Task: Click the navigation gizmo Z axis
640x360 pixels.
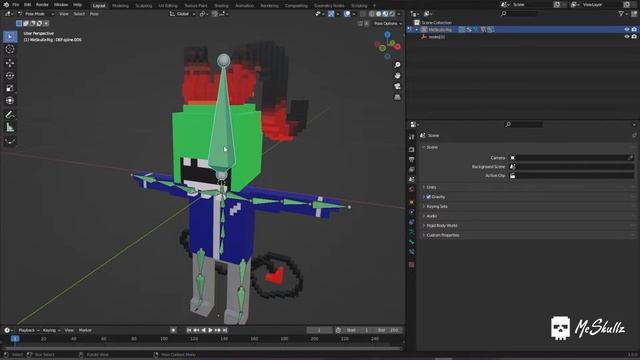Action: click(x=387, y=35)
